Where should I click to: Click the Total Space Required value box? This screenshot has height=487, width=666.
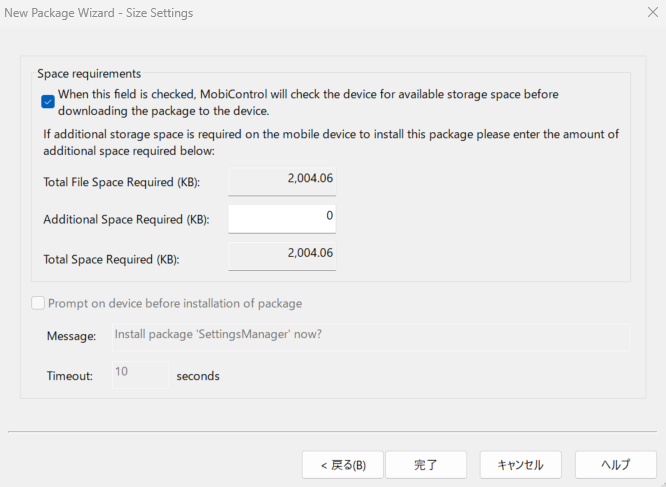282,256
